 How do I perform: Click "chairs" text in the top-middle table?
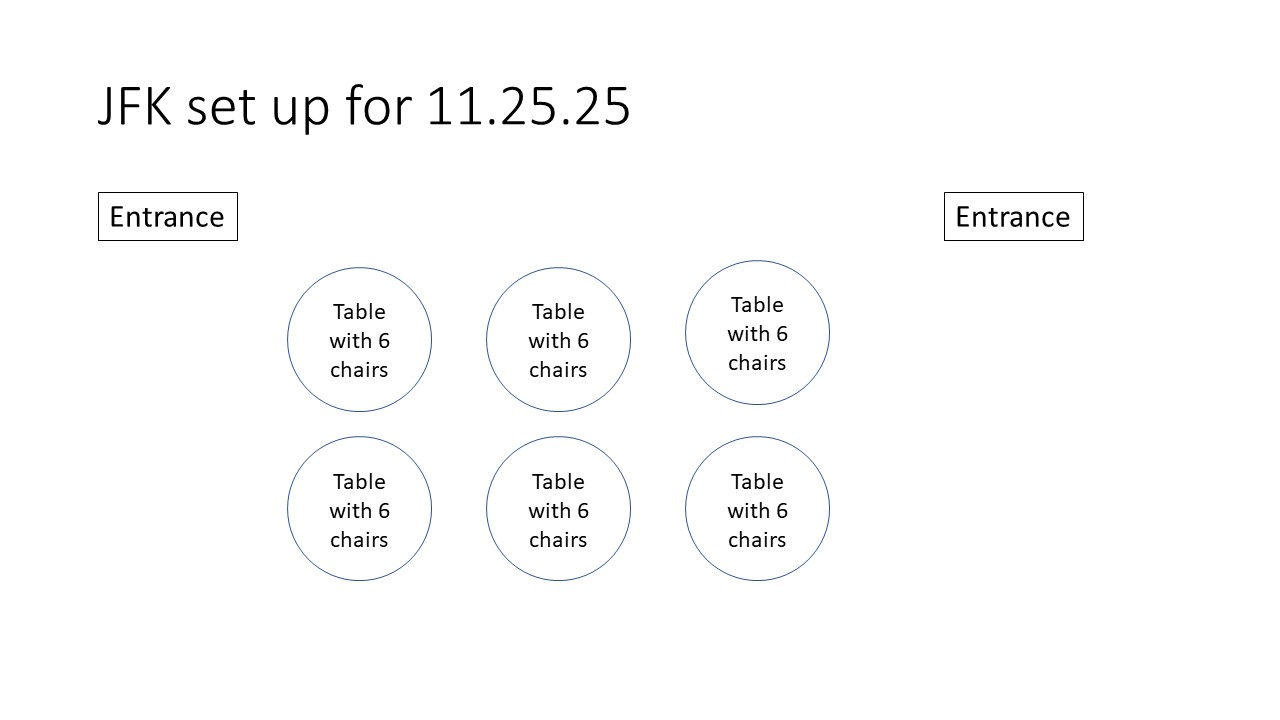click(558, 370)
